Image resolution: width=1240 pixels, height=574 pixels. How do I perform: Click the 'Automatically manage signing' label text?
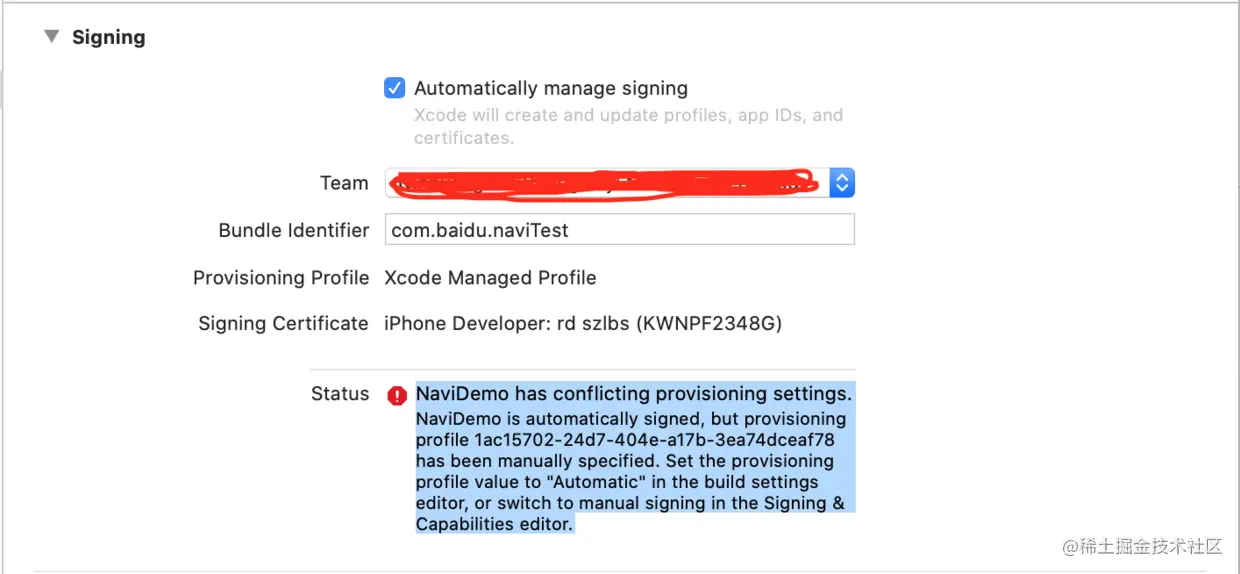click(551, 89)
